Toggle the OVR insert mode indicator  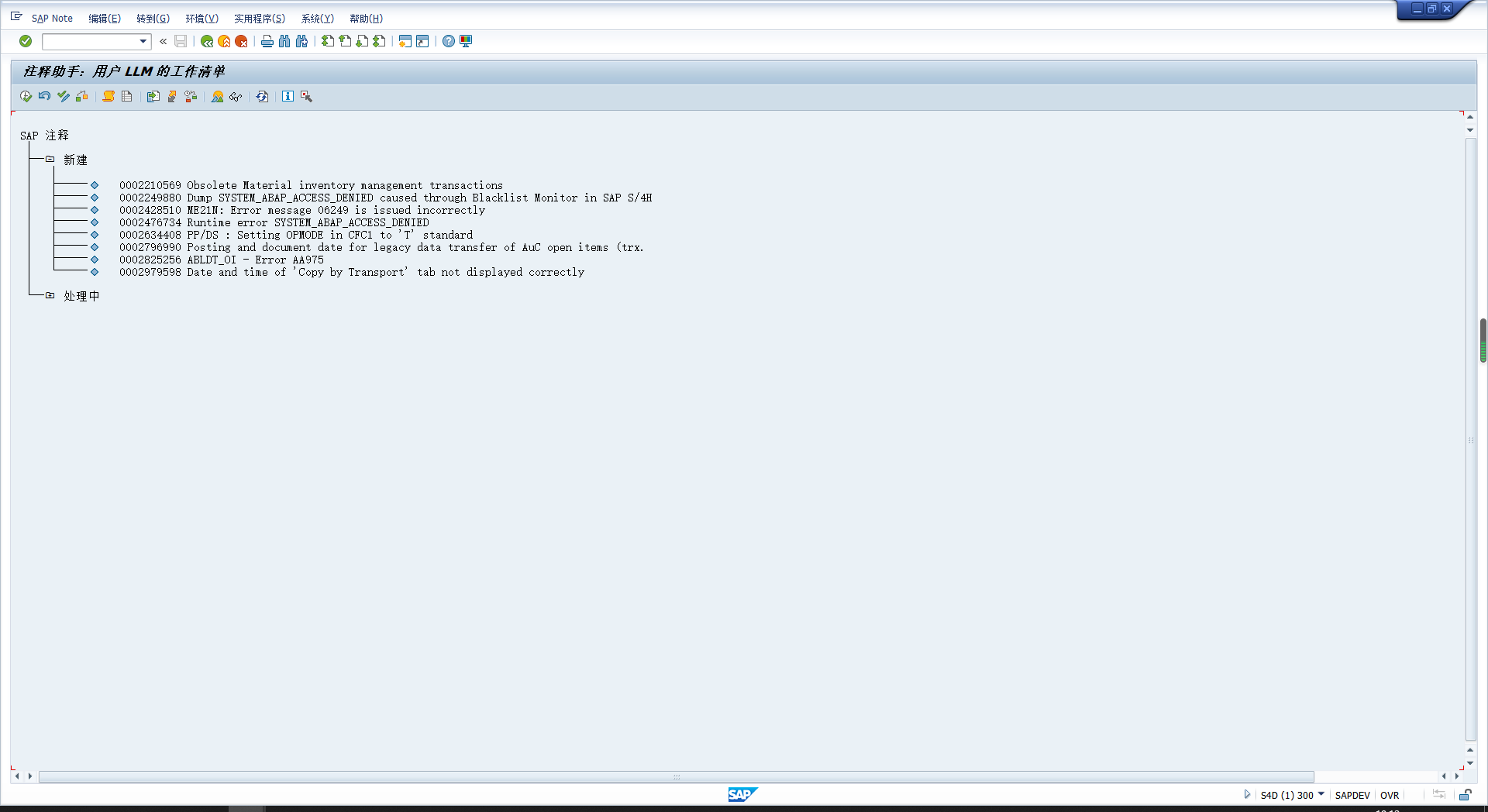(x=1390, y=795)
